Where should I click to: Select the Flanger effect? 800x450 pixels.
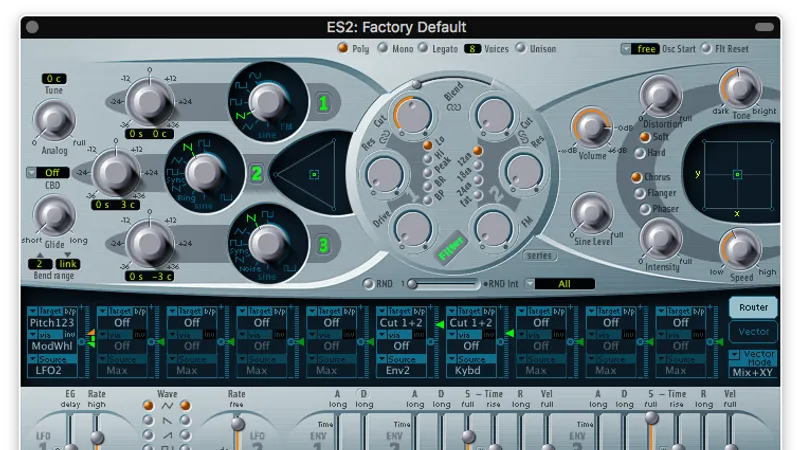pos(639,193)
